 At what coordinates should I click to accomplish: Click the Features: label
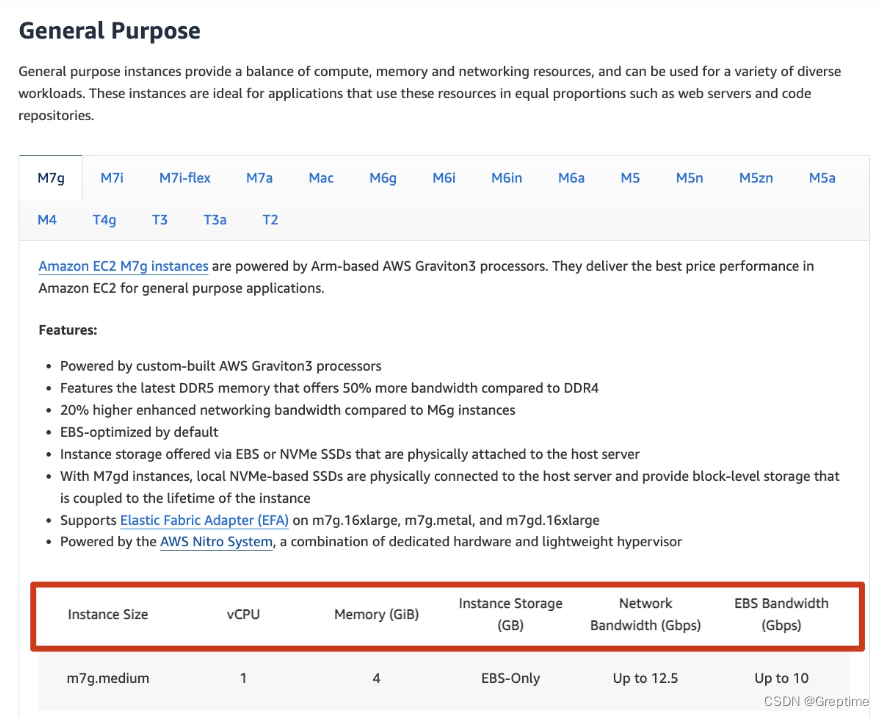point(68,330)
